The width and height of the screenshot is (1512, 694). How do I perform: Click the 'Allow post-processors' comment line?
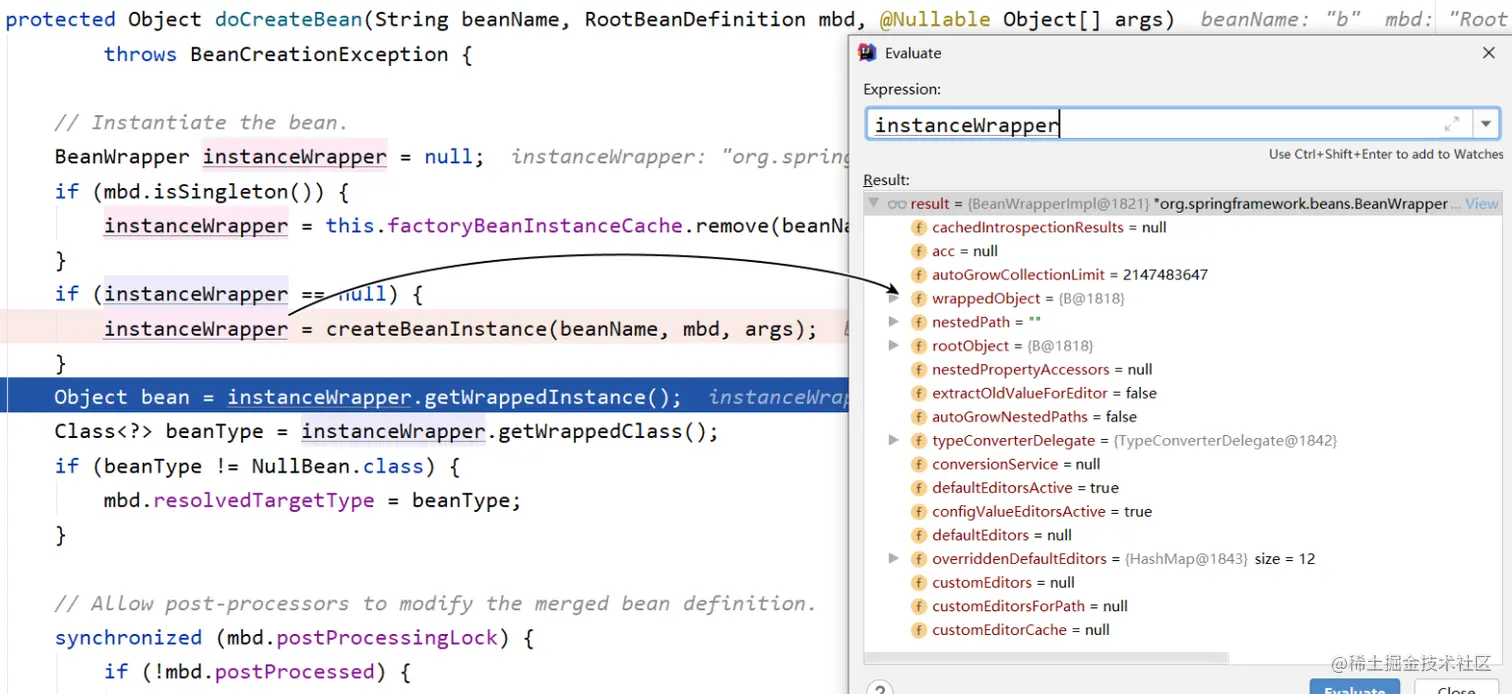[x=436, y=603]
